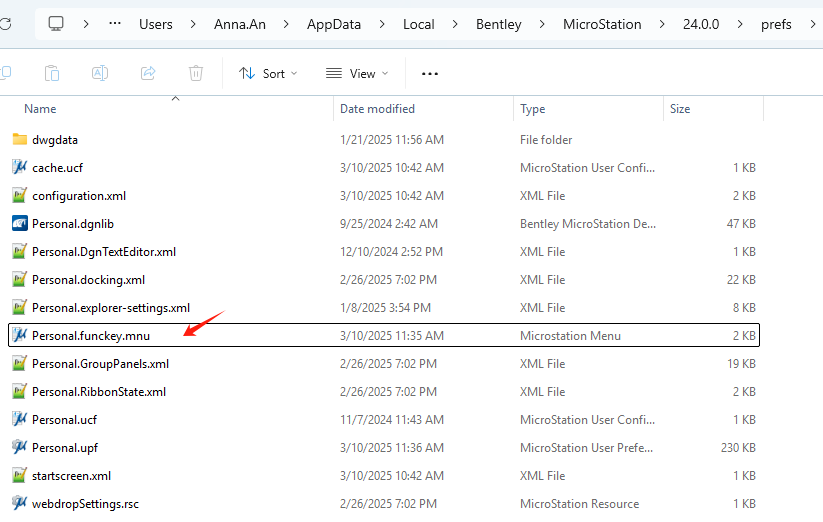This screenshot has height=522, width=823.
Task: Select the configuration.xml file icon
Action: (19, 196)
